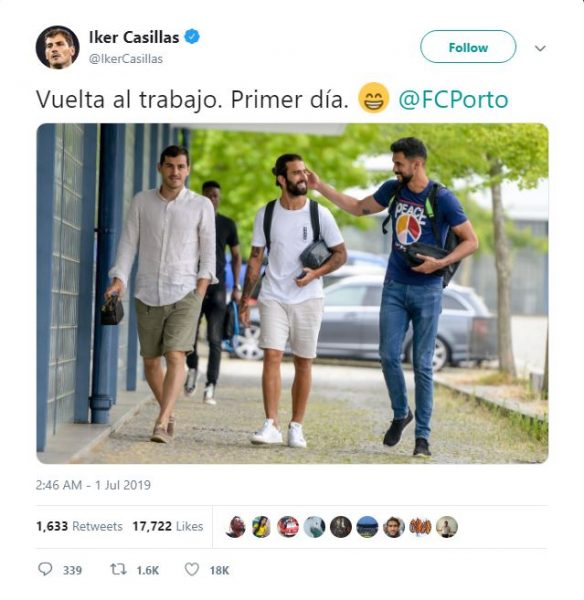Click the last liker avatar in row

pyautogui.click(x=447, y=527)
